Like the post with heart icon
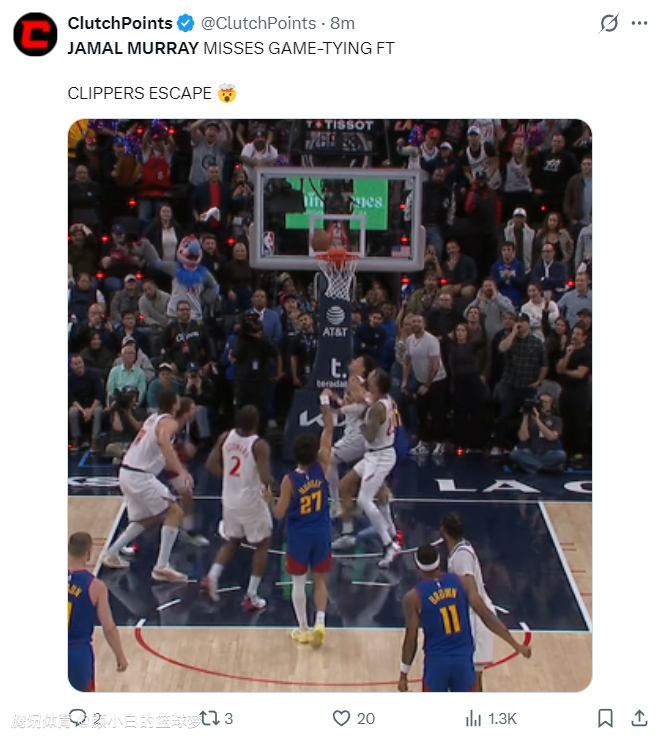This screenshot has height=738, width=661. pyautogui.click(x=341, y=719)
